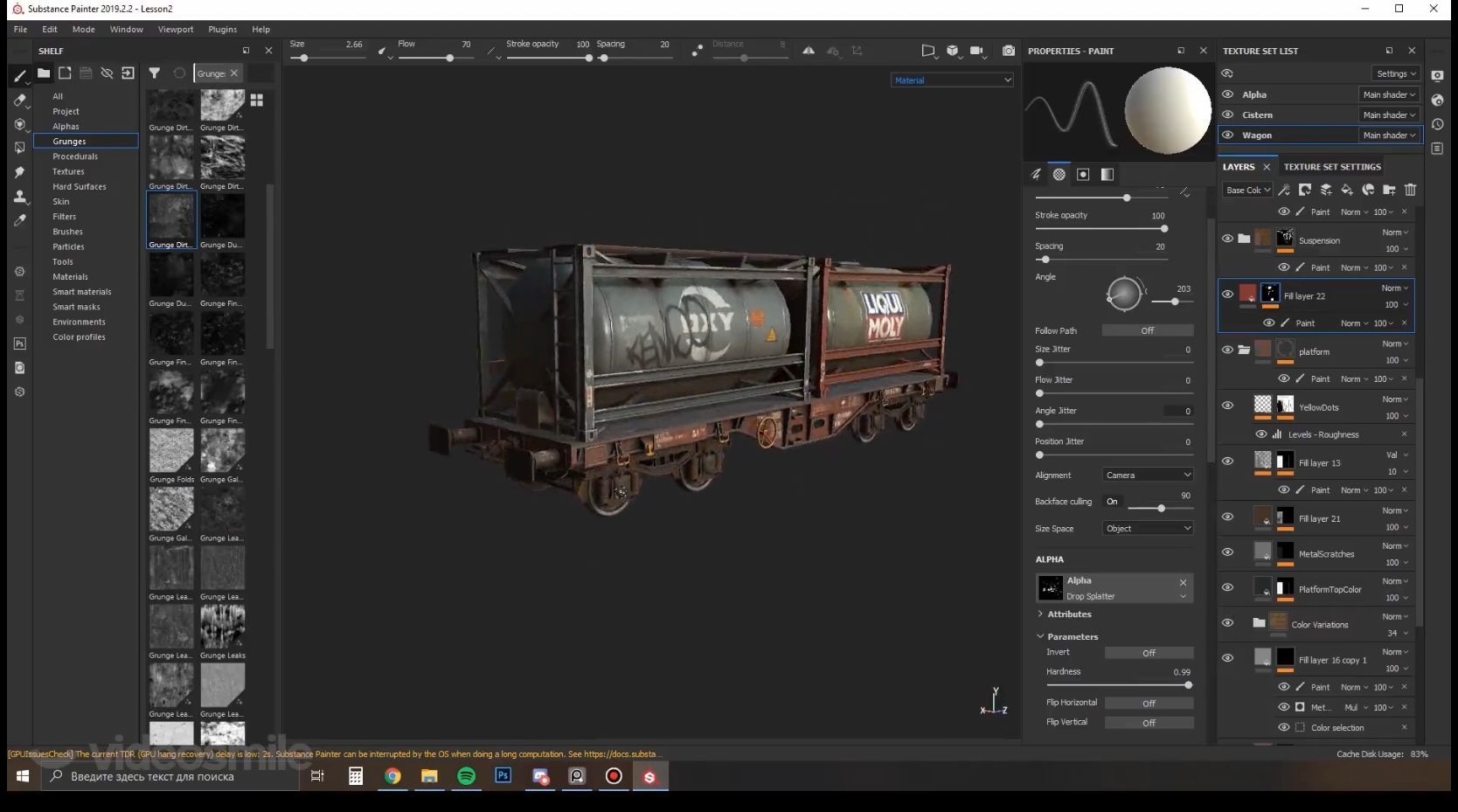Open Spotify from the taskbar
1458x812 pixels.
pyautogui.click(x=467, y=776)
